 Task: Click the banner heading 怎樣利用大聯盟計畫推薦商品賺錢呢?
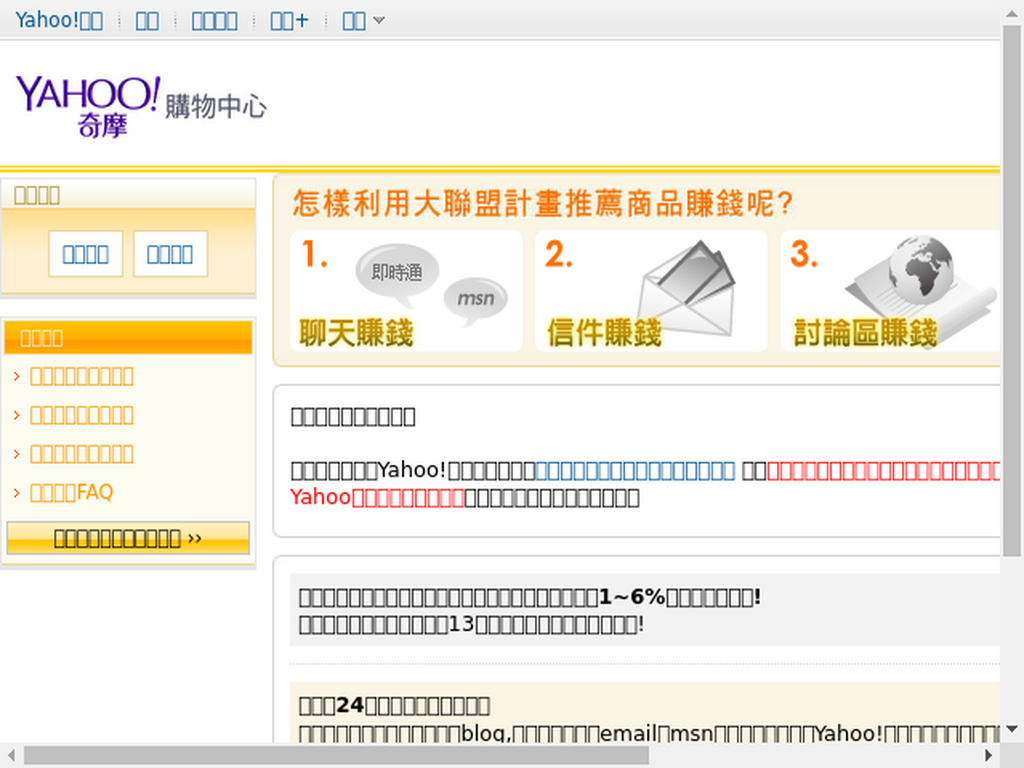pos(542,203)
